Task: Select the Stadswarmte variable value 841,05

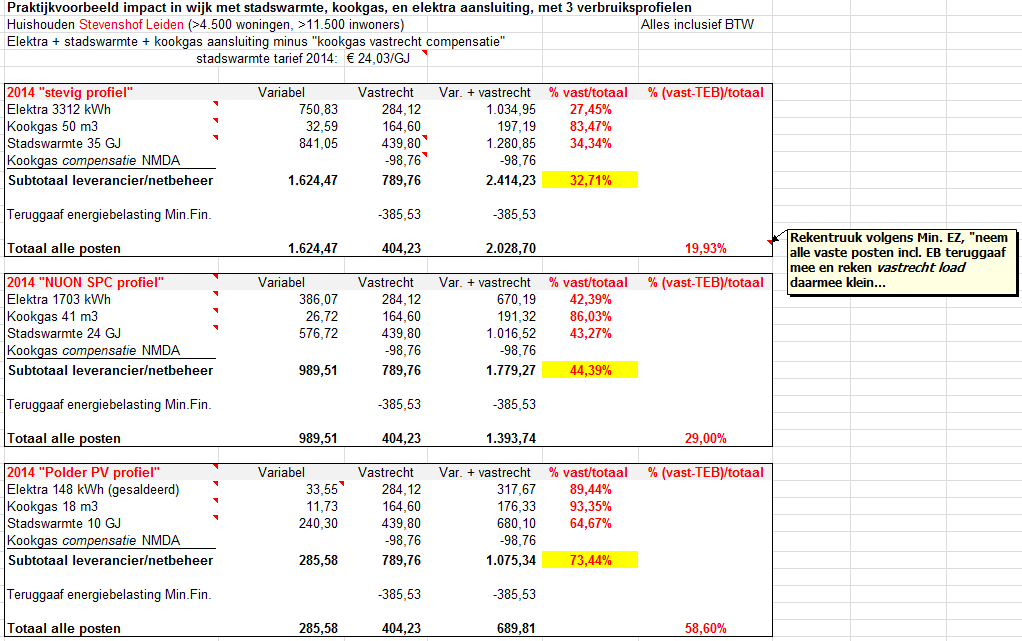Action: coord(318,143)
